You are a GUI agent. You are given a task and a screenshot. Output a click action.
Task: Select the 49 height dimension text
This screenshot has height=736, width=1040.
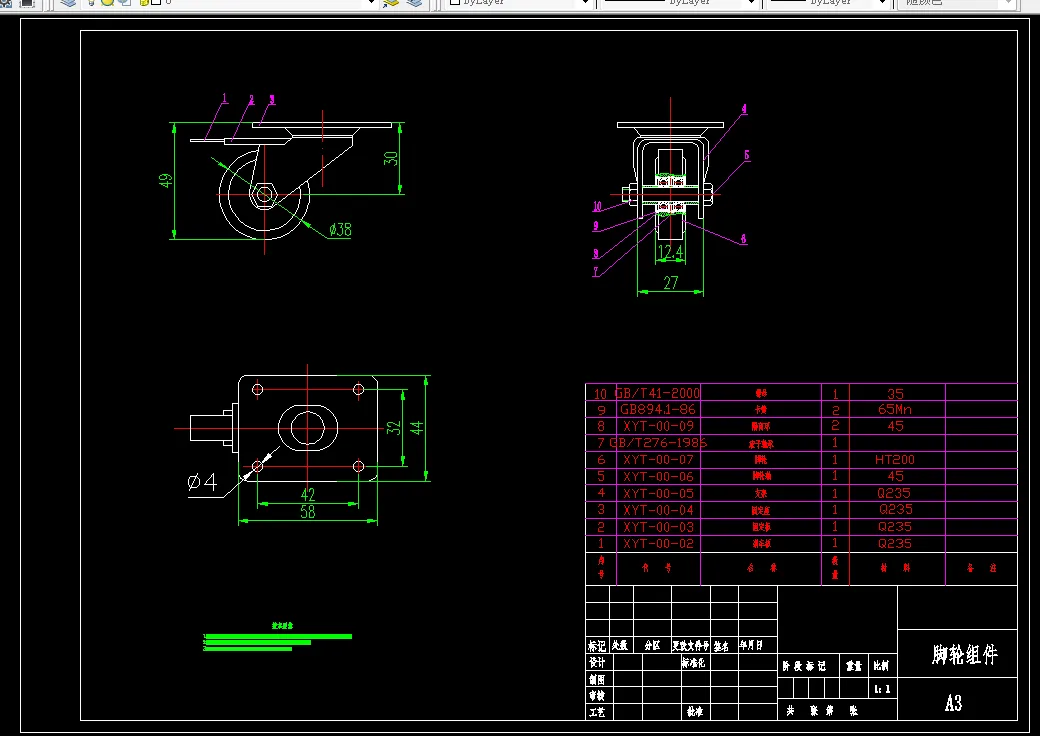click(x=165, y=180)
